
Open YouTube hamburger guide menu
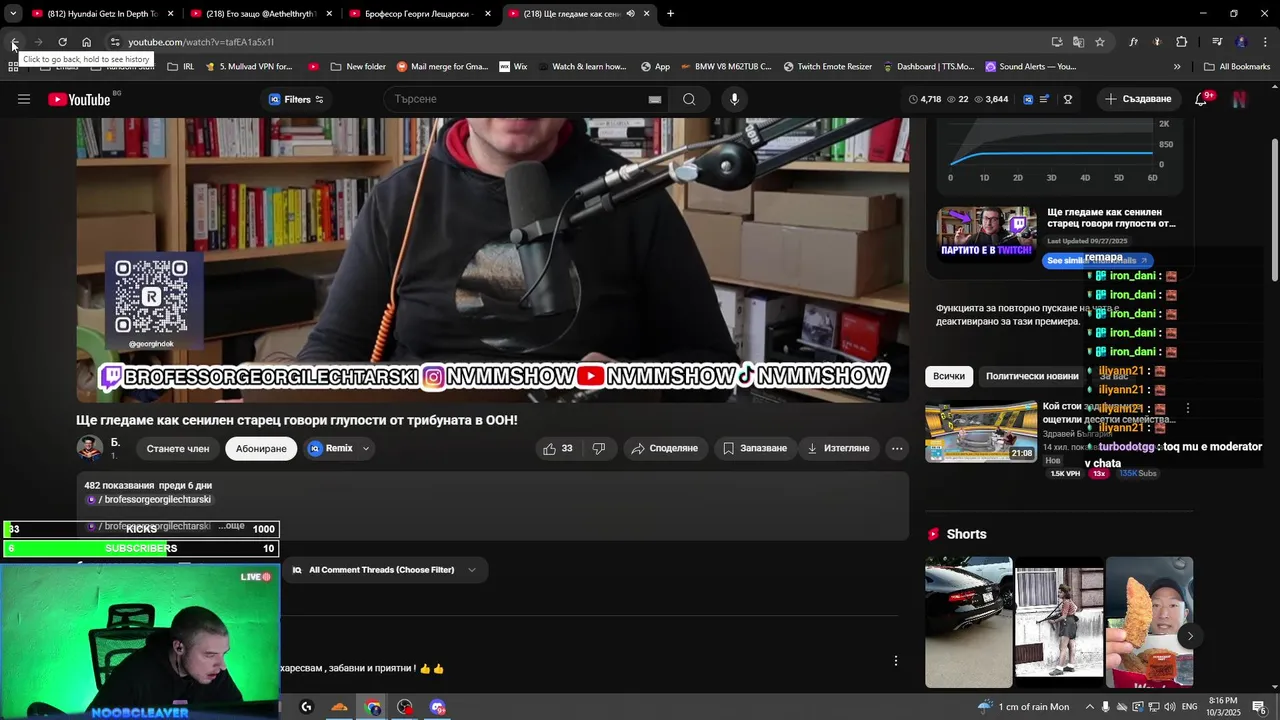[x=24, y=99]
